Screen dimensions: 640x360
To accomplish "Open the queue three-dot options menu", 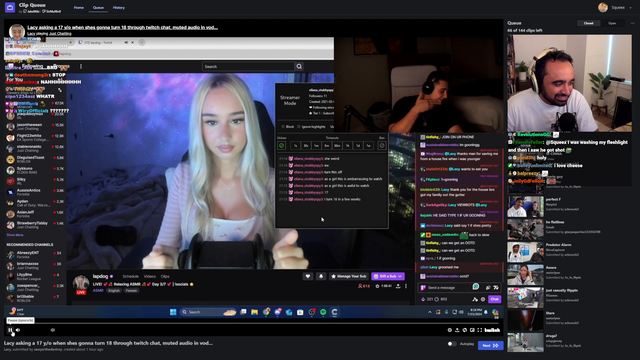I will click(x=632, y=23).
